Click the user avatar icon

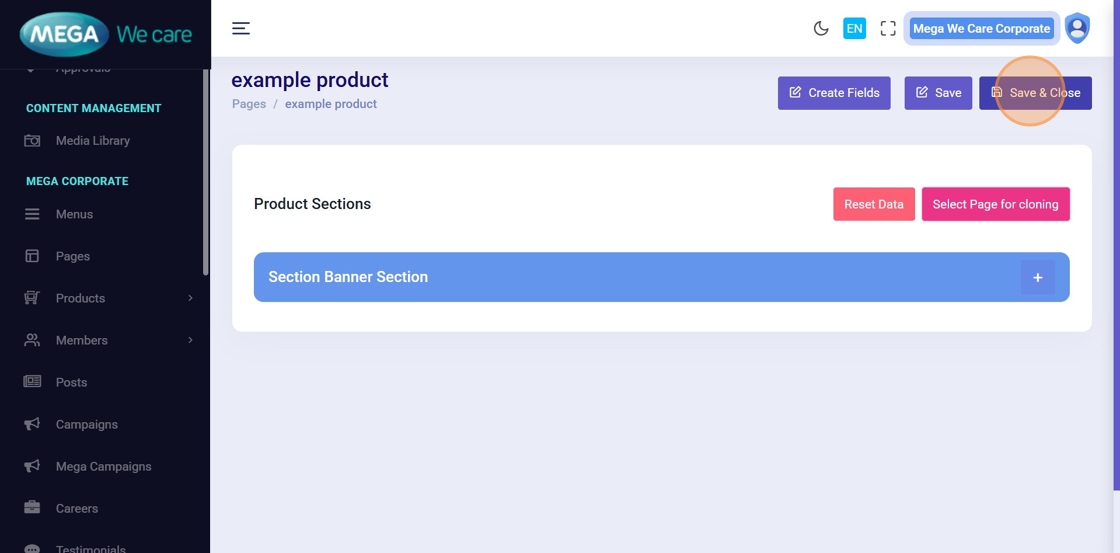(1077, 28)
